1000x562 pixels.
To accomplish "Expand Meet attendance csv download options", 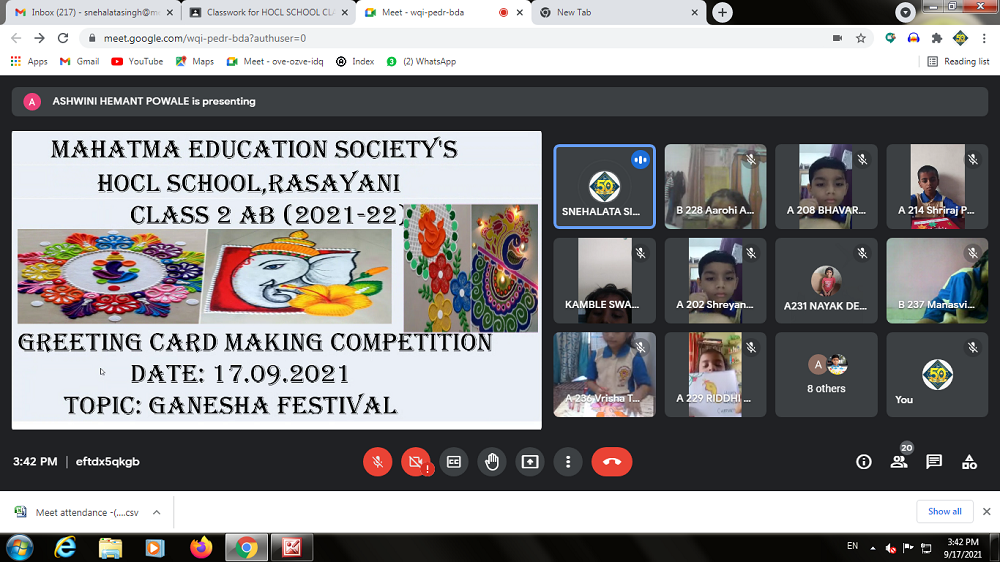I will [x=156, y=512].
